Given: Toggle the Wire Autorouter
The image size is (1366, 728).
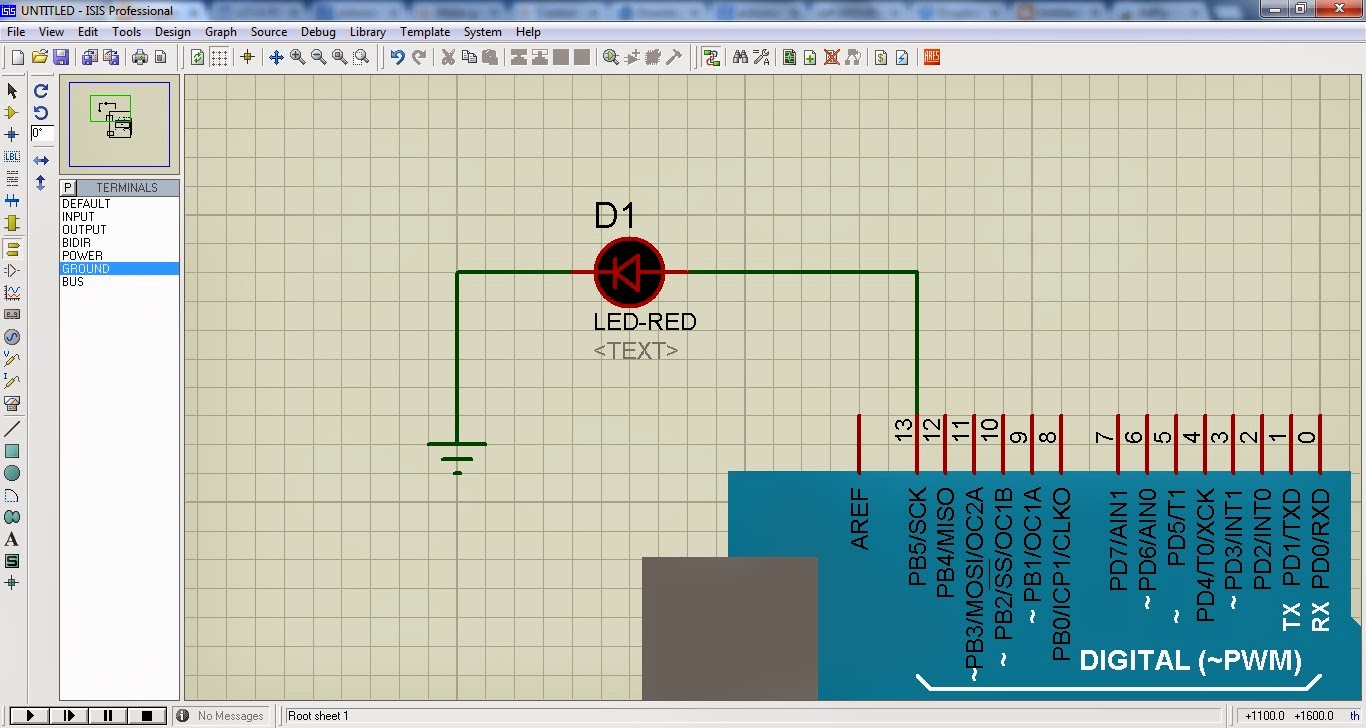Looking at the screenshot, I should click(x=711, y=57).
